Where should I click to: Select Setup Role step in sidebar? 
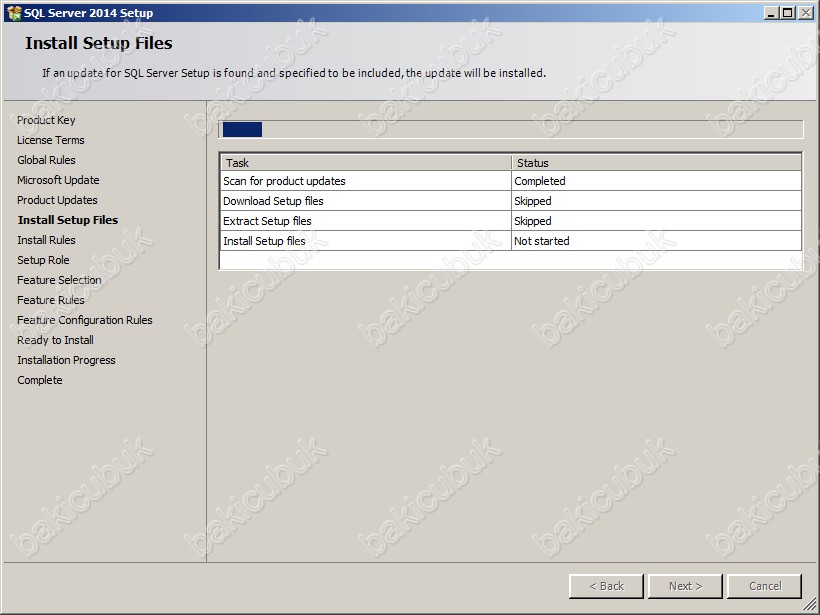pos(43,260)
